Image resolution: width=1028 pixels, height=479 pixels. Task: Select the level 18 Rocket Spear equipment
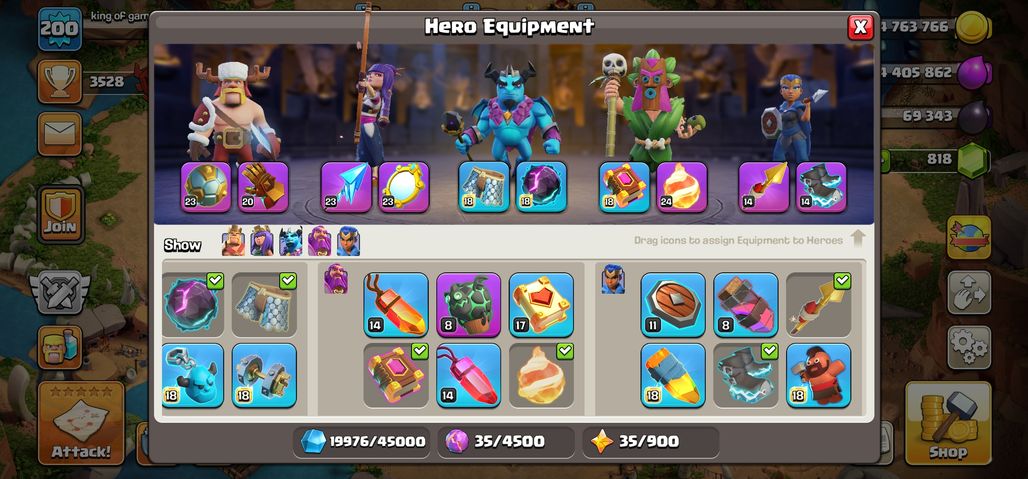[673, 375]
